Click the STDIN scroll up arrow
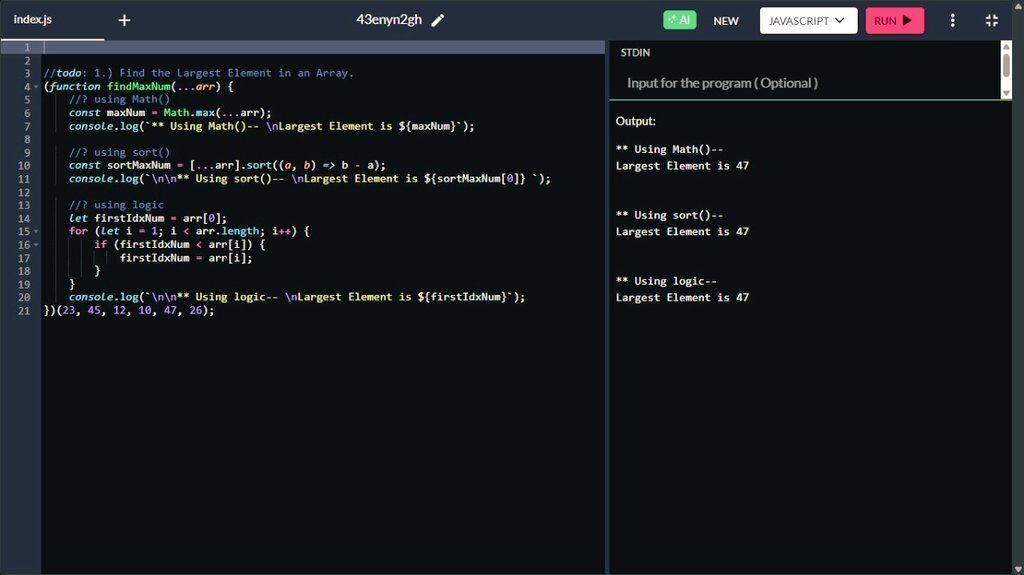The width and height of the screenshot is (1024, 575). [x=1006, y=46]
